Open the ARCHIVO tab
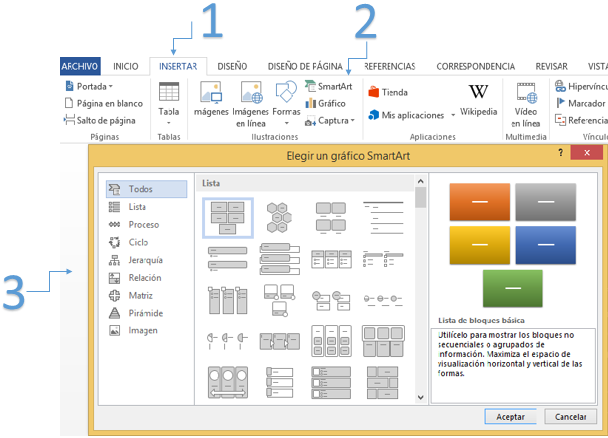Viewport: 608px width, 438px height. 80,66
